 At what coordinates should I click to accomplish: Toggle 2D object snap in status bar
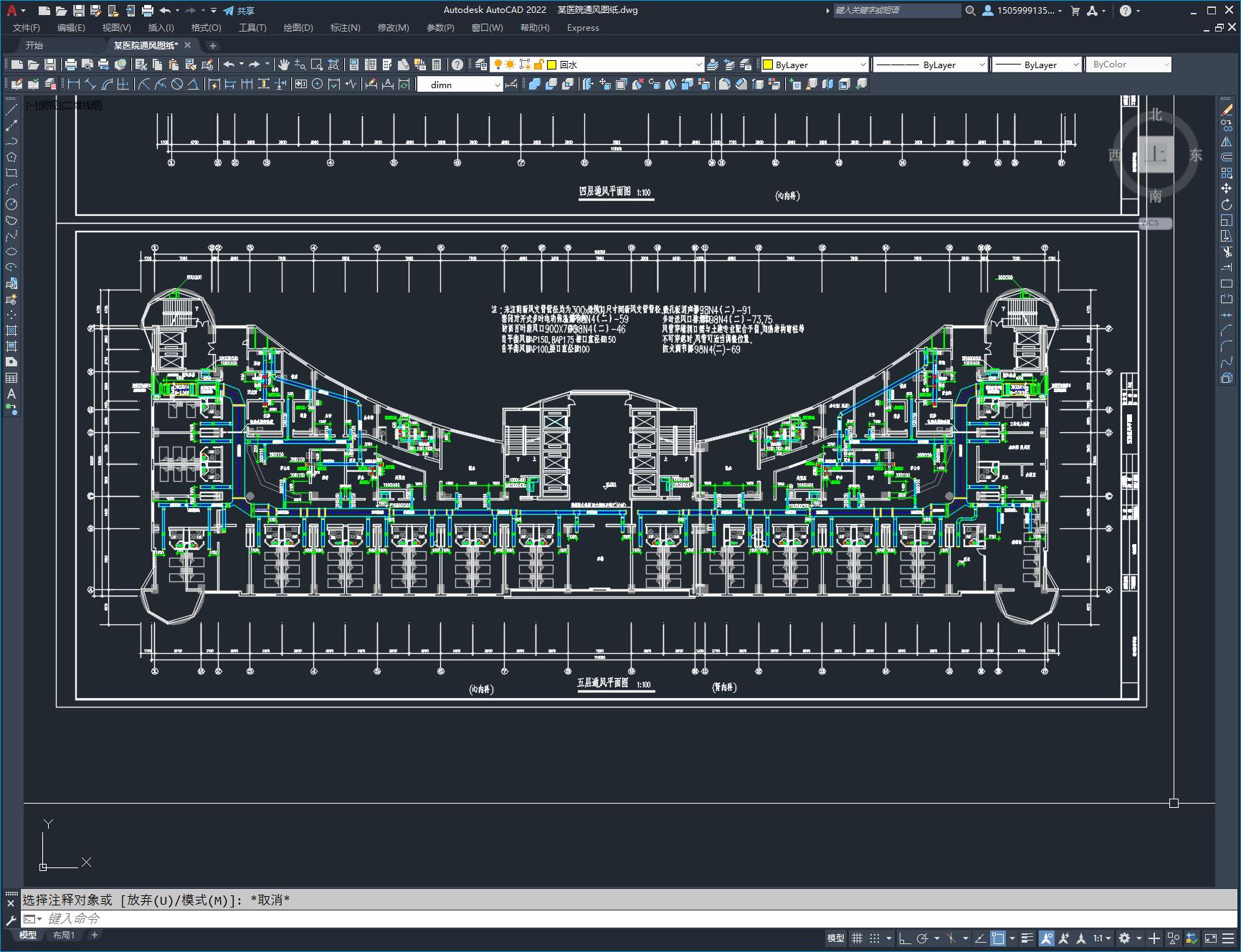click(x=998, y=938)
